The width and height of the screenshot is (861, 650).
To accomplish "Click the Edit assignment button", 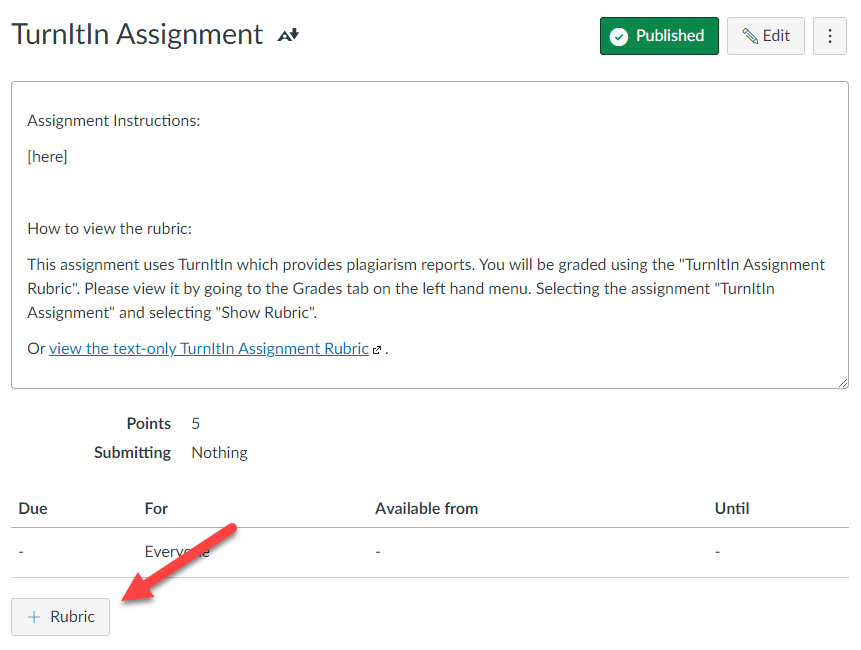I will [x=765, y=36].
